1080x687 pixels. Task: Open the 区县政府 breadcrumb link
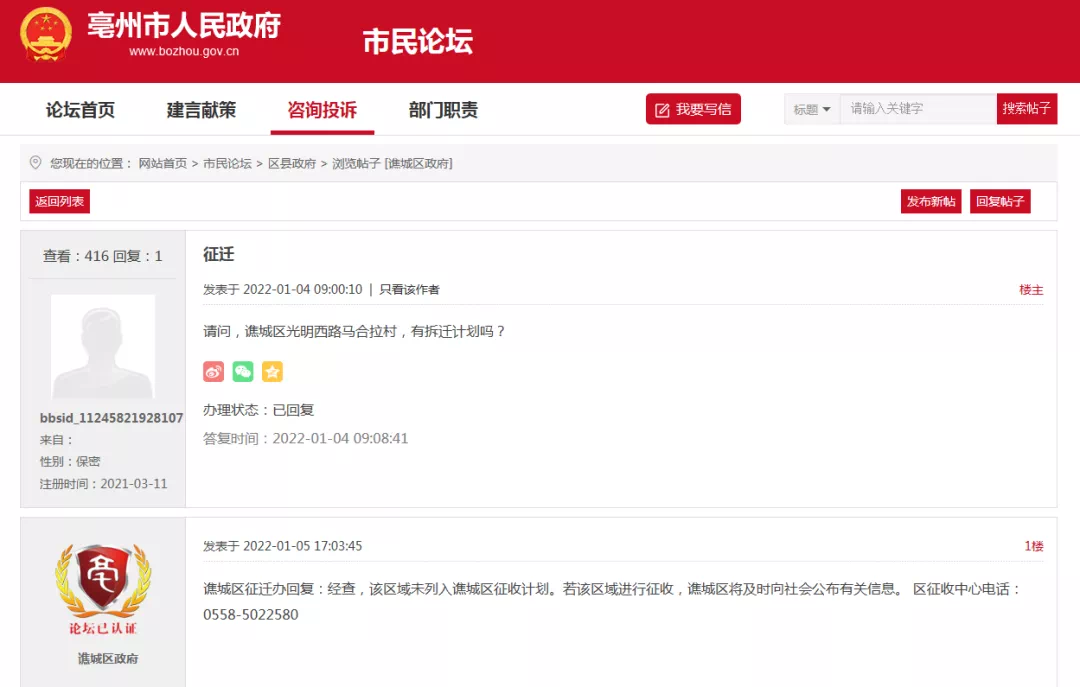(x=292, y=163)
